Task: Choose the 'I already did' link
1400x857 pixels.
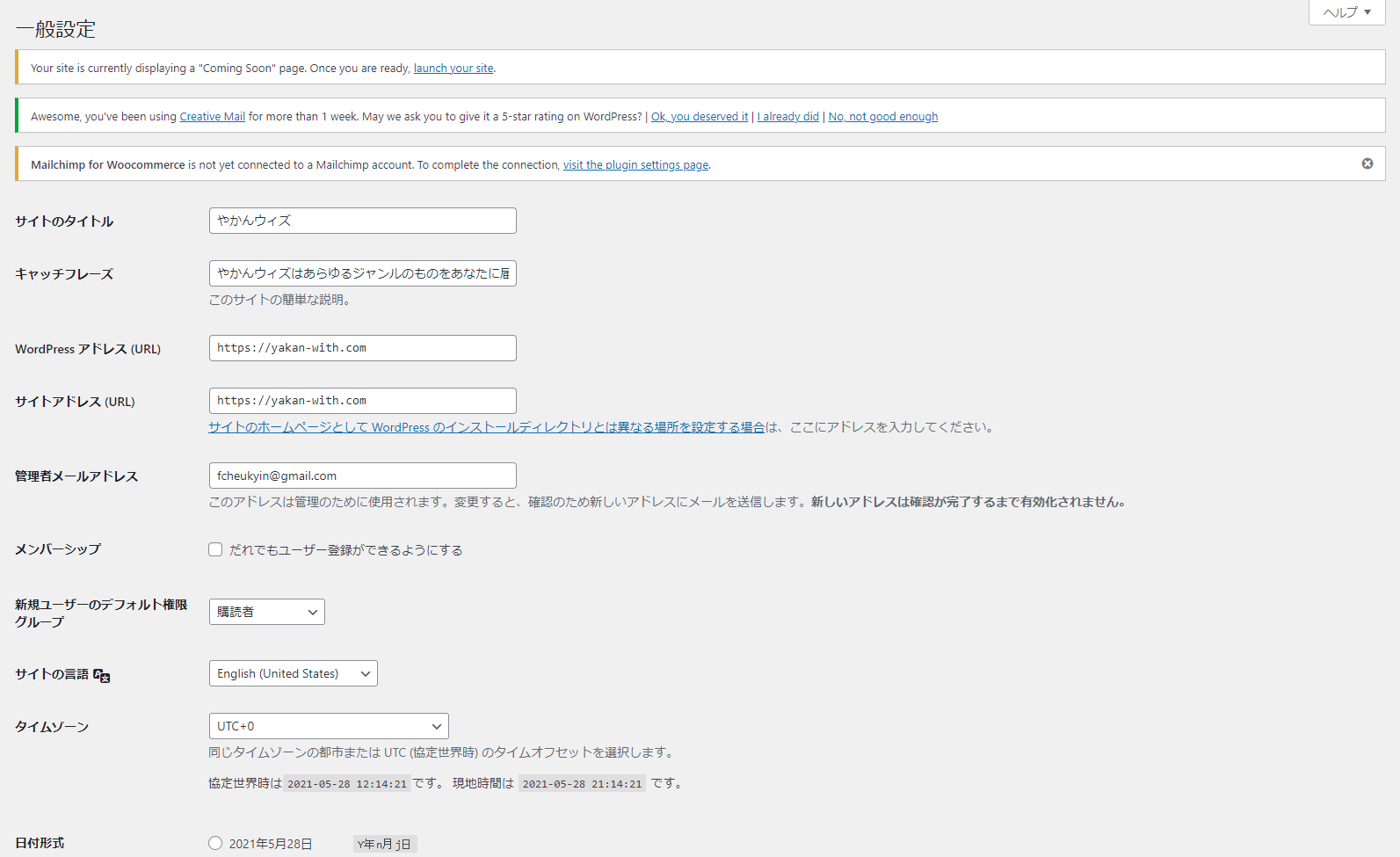Action: click(788, 116)
